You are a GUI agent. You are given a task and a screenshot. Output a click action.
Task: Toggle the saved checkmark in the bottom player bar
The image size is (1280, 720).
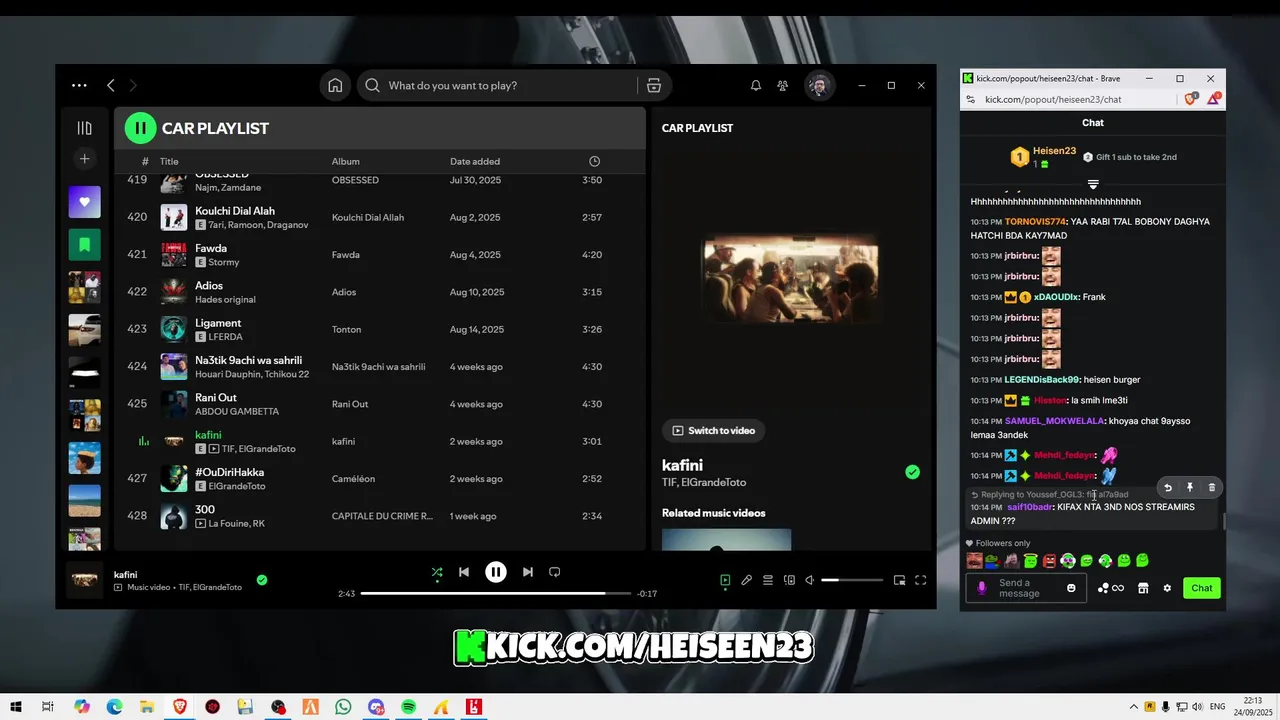point(262,579)
